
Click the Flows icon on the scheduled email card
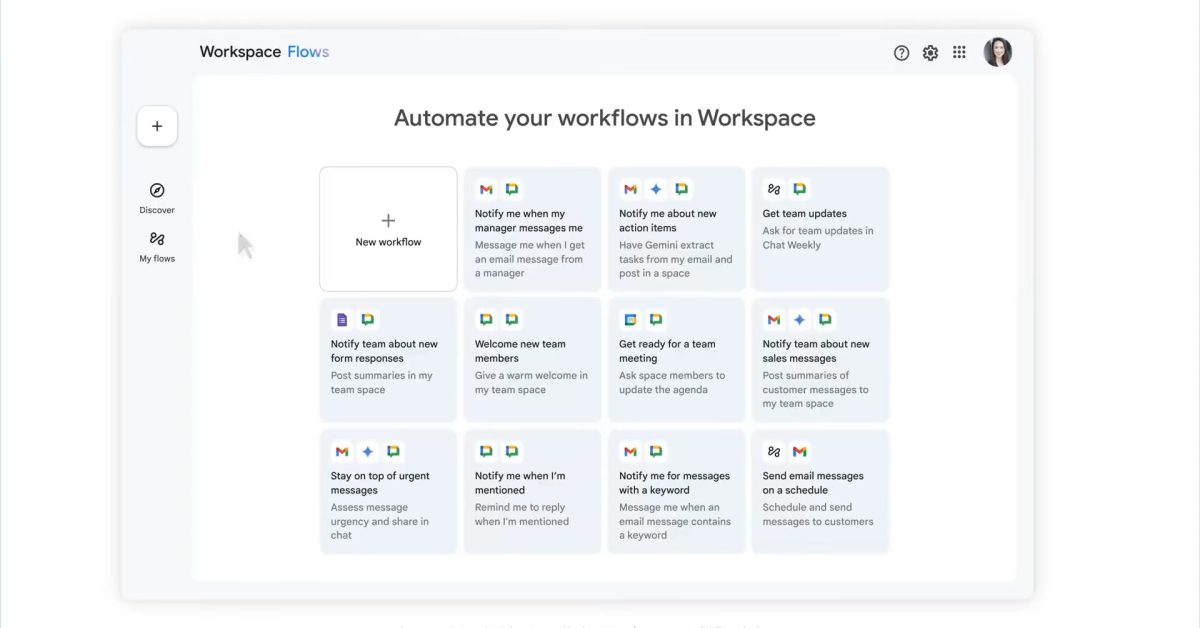(x=773, y=451)
